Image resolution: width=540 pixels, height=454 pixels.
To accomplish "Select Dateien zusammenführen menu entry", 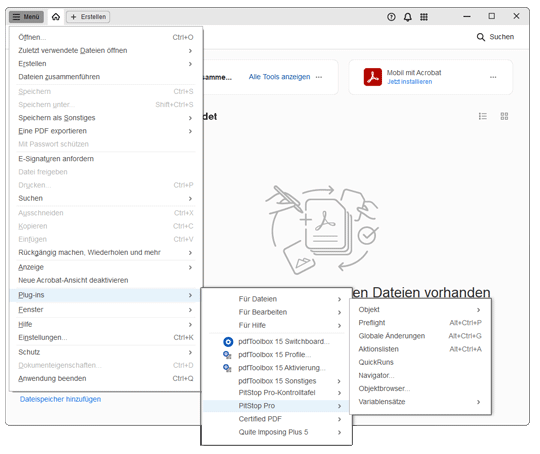I will pos(105,76).
